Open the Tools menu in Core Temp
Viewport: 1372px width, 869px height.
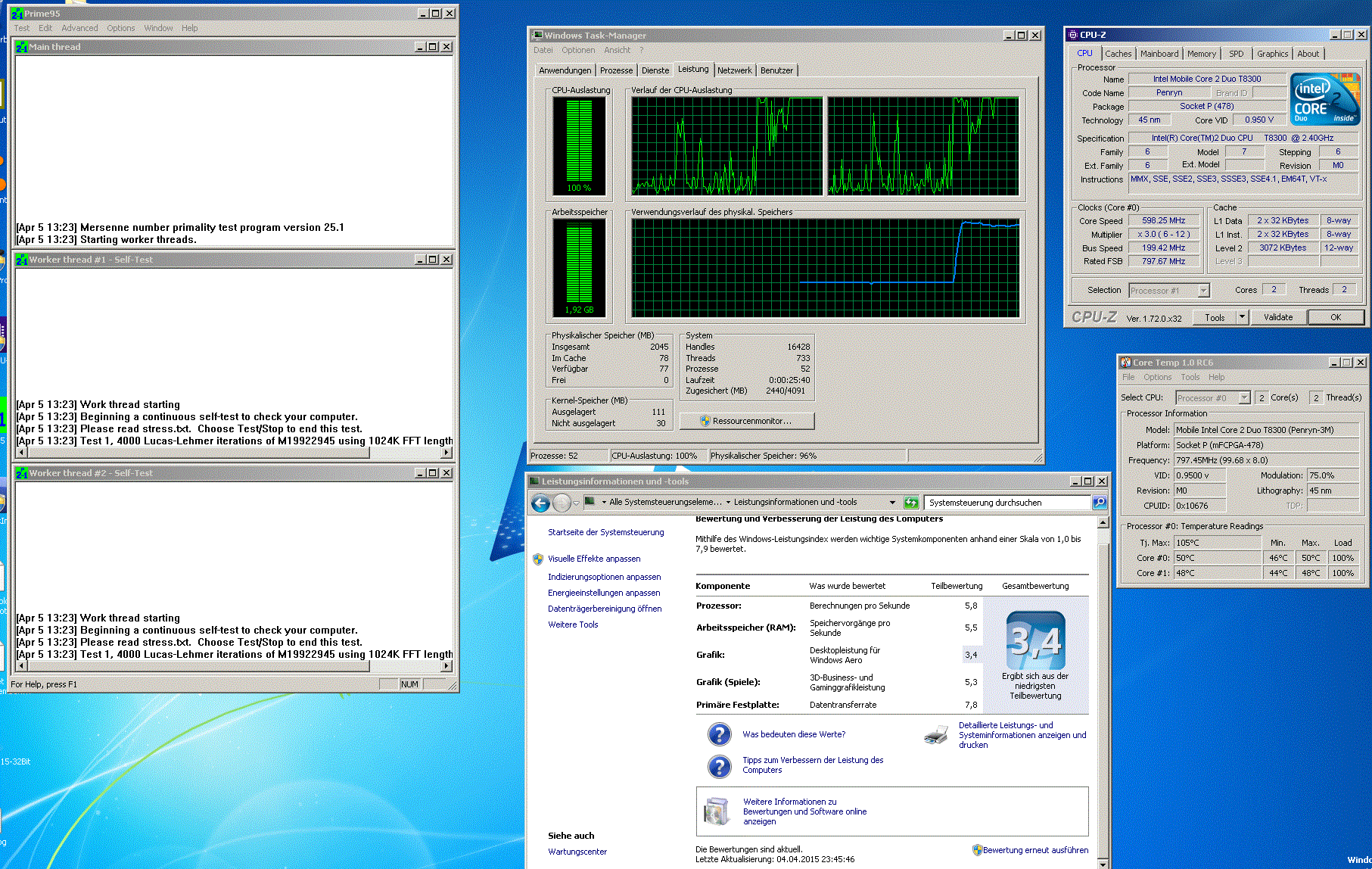pos(1190,377)
